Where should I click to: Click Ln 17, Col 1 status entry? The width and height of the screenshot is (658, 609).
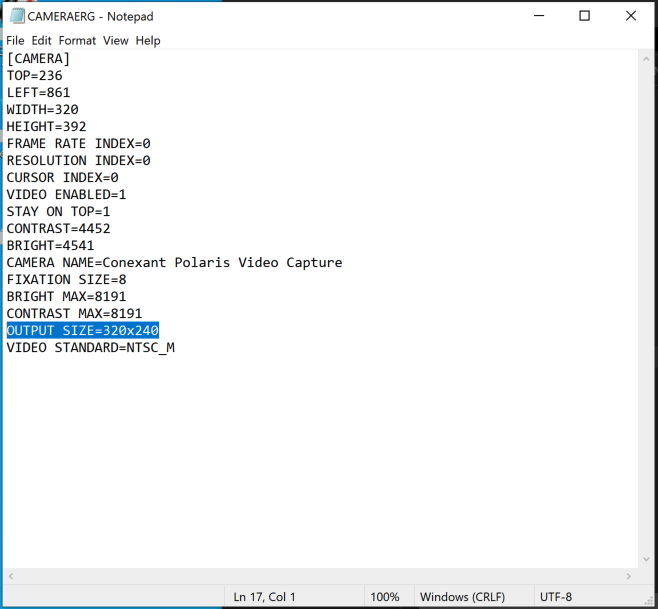click(264, 596)
